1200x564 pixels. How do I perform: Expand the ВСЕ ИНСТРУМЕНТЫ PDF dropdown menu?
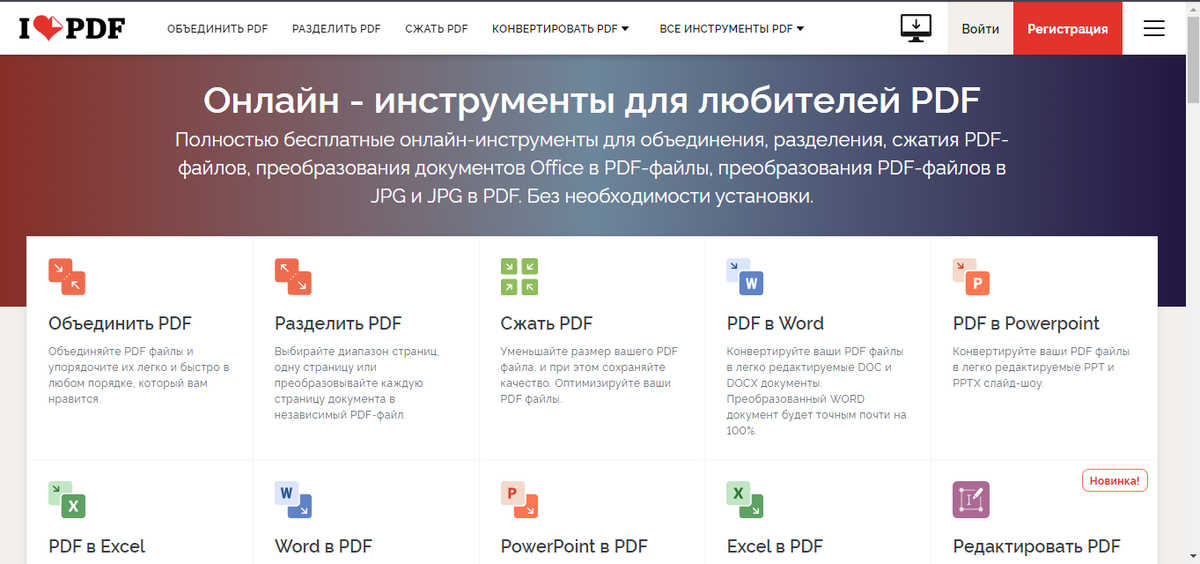pyautogui.click(x=732, y=29)
